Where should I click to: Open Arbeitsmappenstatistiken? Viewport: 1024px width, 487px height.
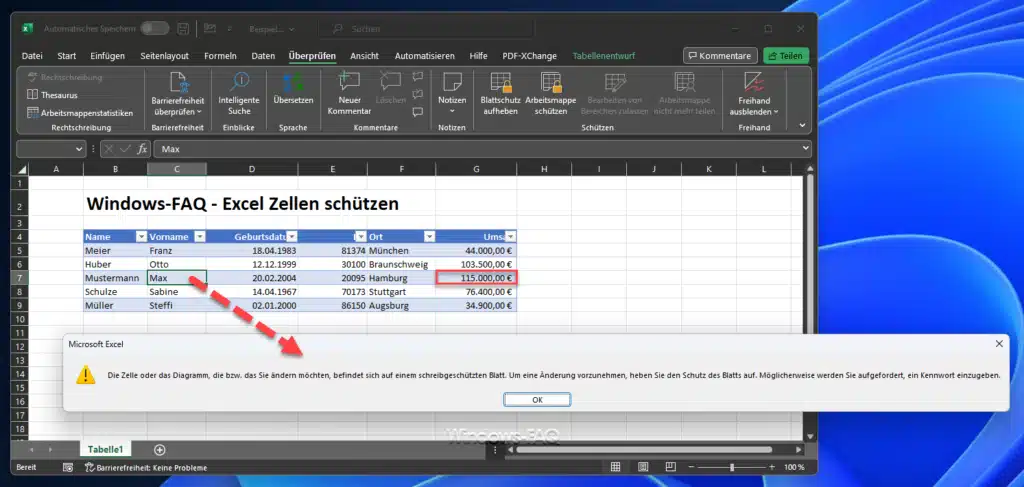click(80, 113)
